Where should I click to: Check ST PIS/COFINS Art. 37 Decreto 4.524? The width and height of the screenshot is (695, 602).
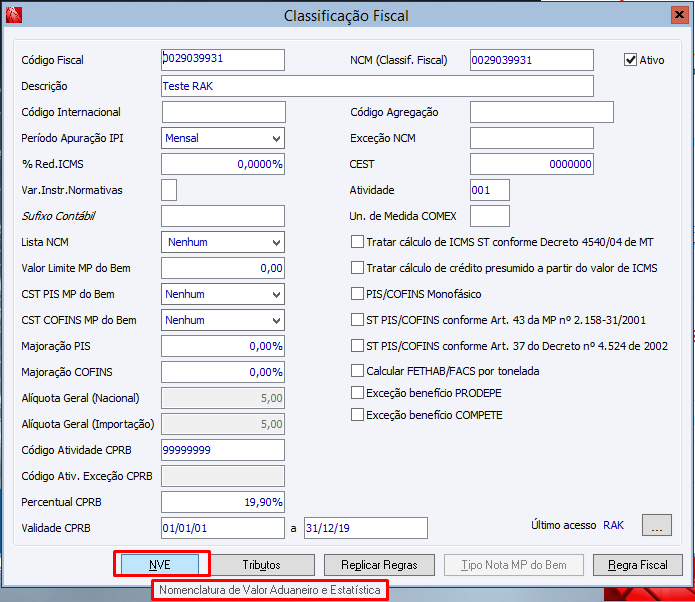click(357, 345)
